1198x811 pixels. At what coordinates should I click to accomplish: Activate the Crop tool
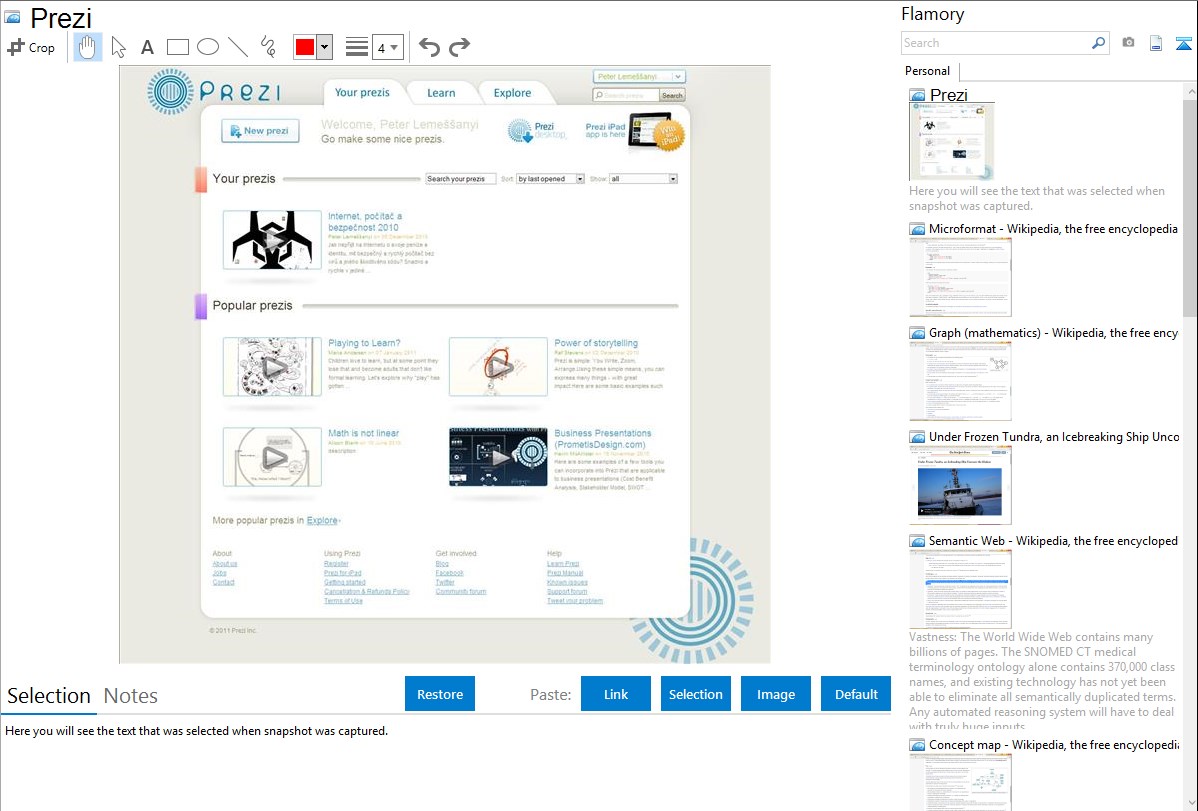[31, 47]
